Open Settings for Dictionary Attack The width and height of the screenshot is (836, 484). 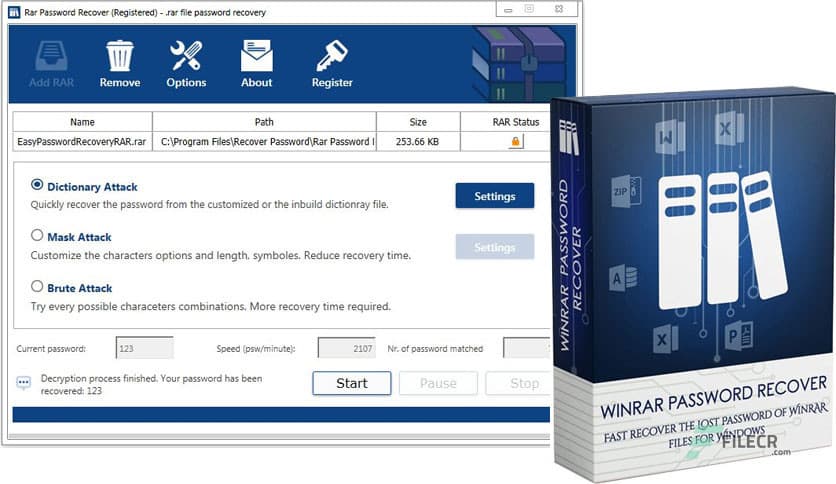[495, 196]
